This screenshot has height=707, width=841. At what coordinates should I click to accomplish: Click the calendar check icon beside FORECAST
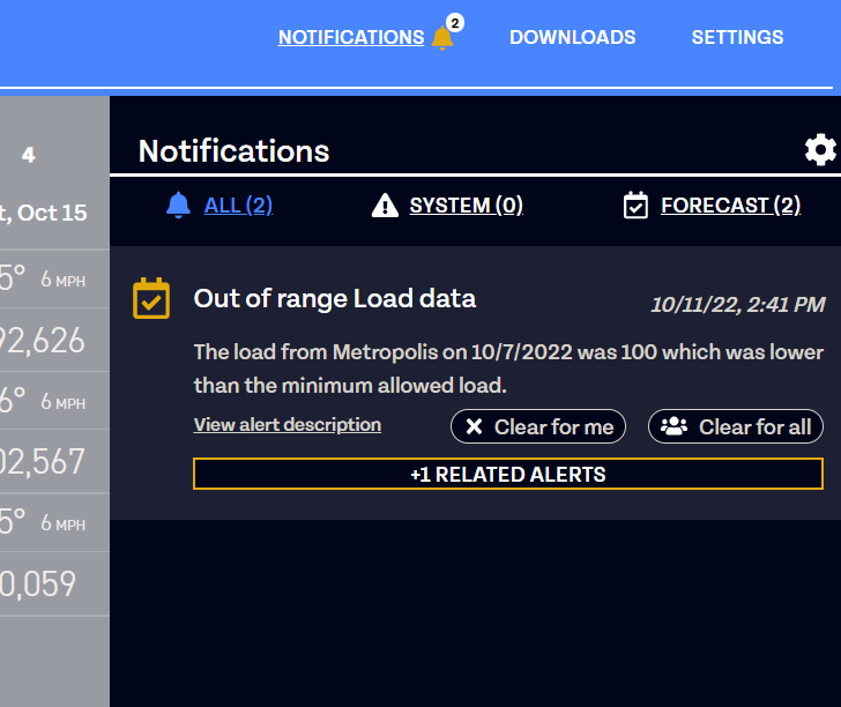coord(636,205)
